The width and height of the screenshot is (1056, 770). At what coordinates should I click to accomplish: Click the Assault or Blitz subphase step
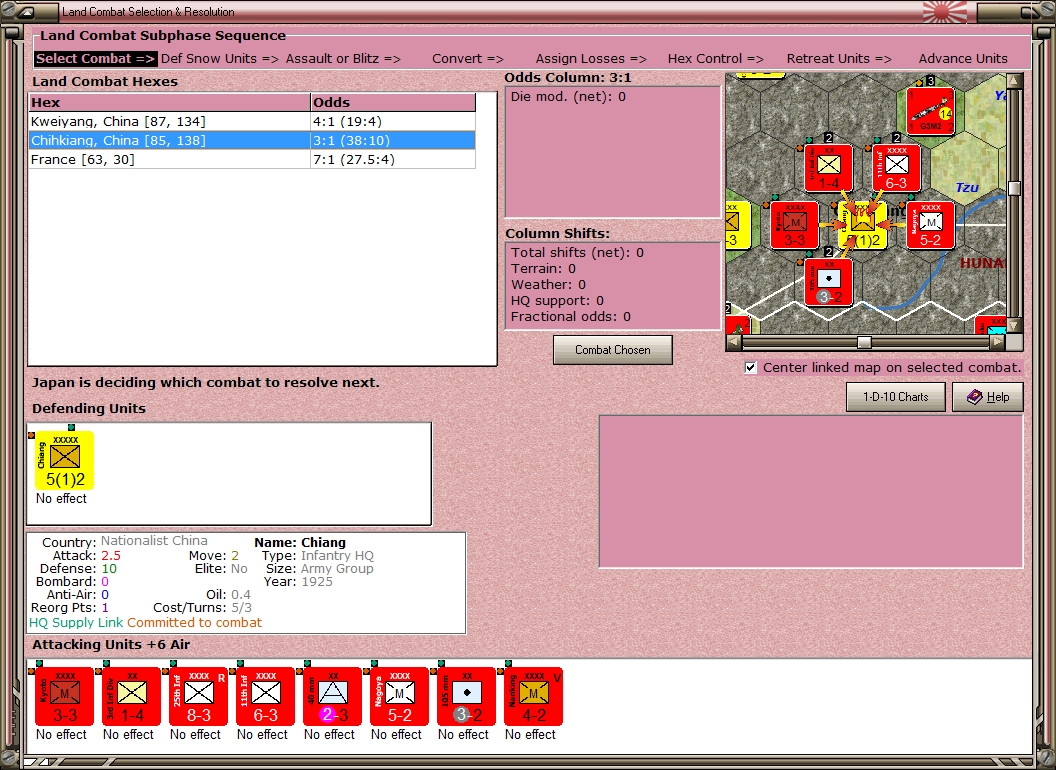[x=343, y=59]
